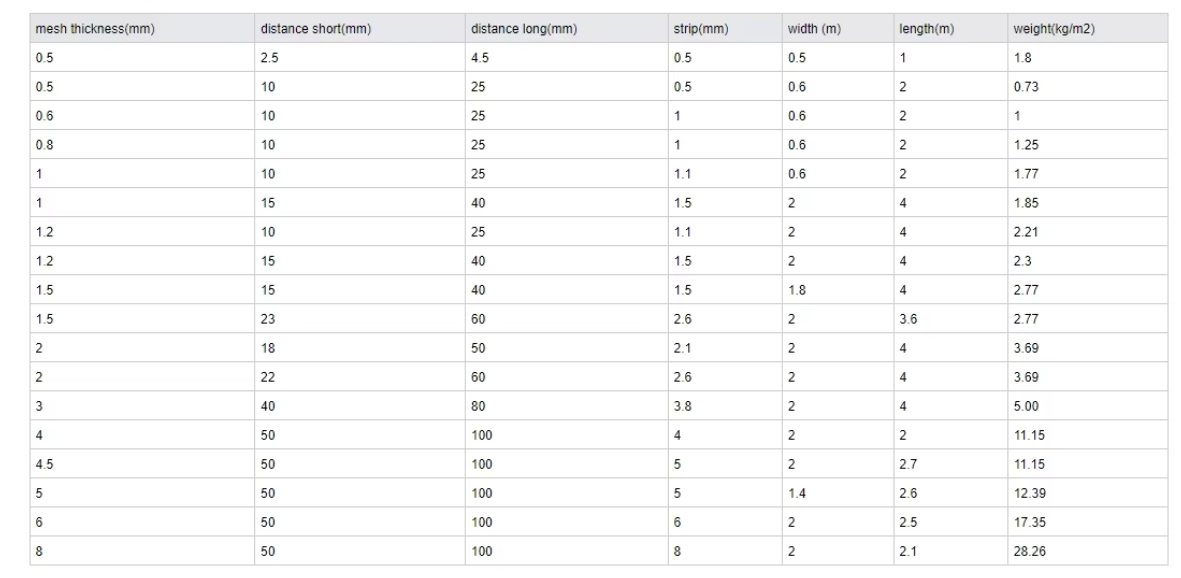Select the weight cell showing 5.00
1181x578 pixels.
click(1088, 406)
